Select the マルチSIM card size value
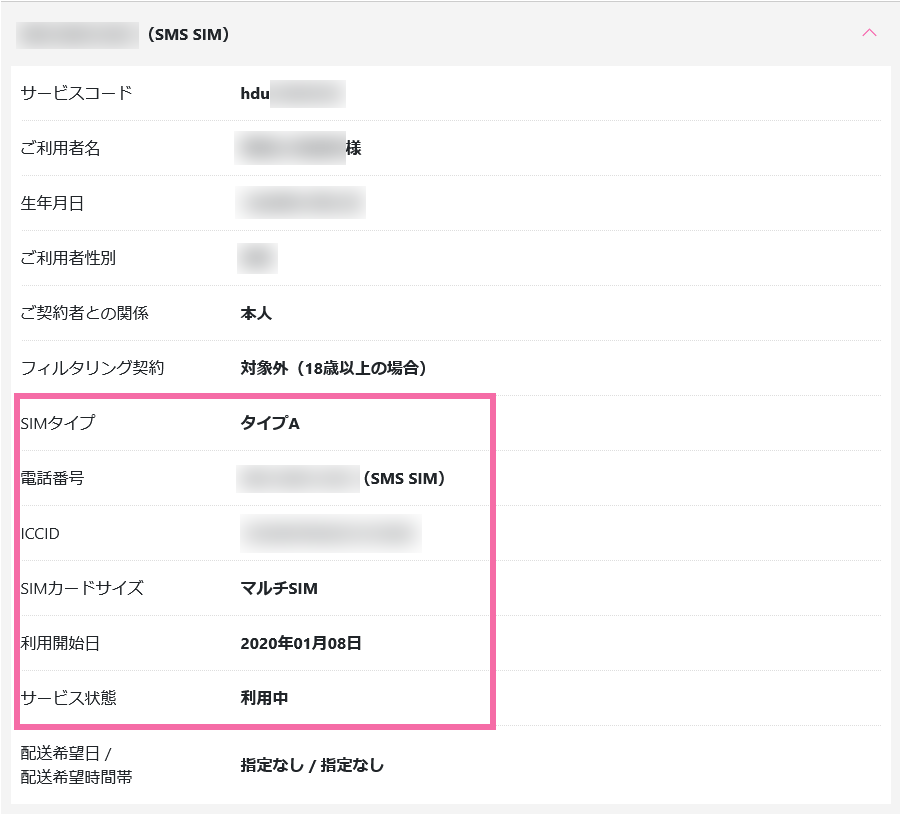 tap(279, 588)
